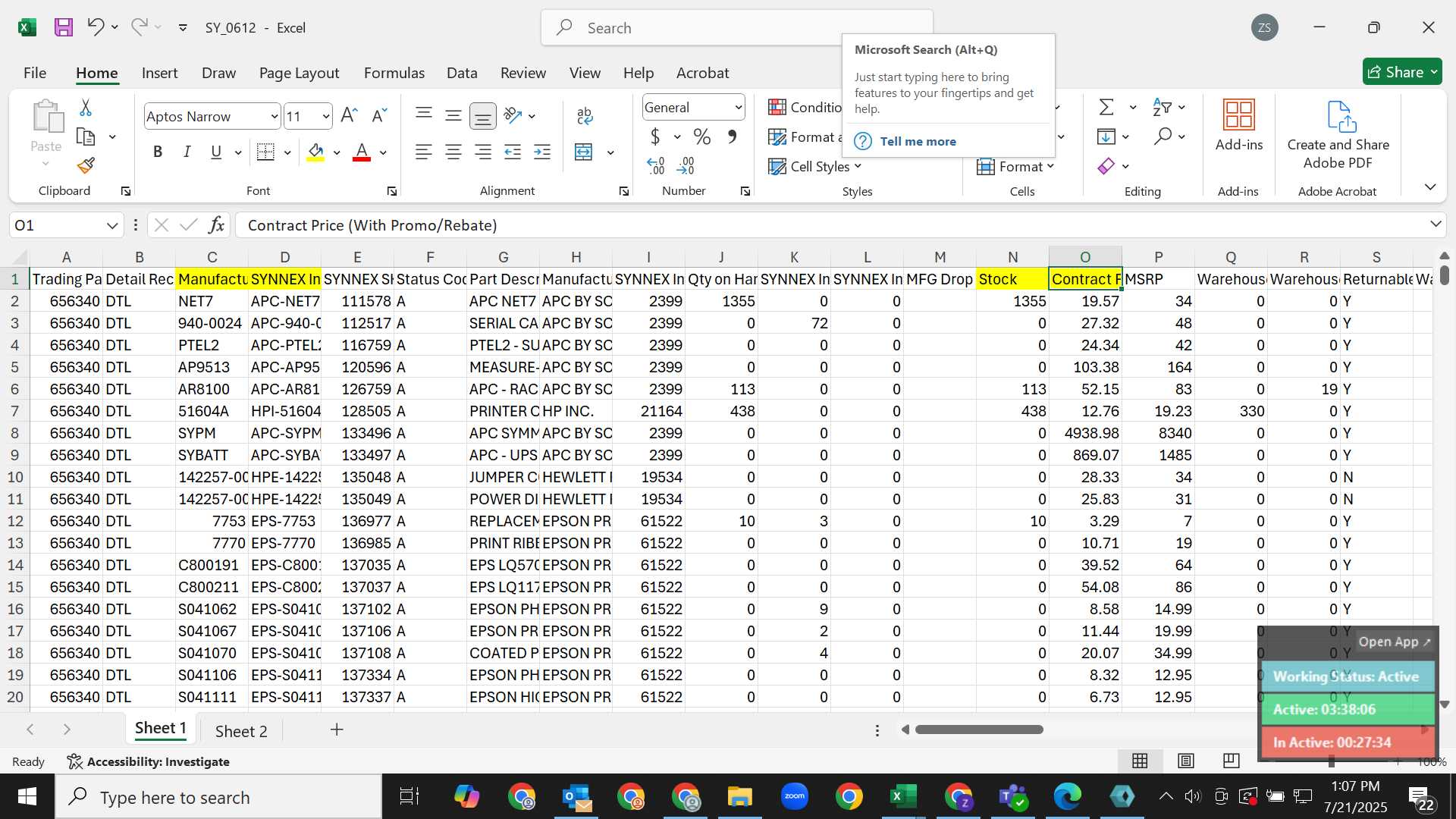Increase indent of cell content
The height and width of the screenshot is (819, 1456).
point(542,152)
